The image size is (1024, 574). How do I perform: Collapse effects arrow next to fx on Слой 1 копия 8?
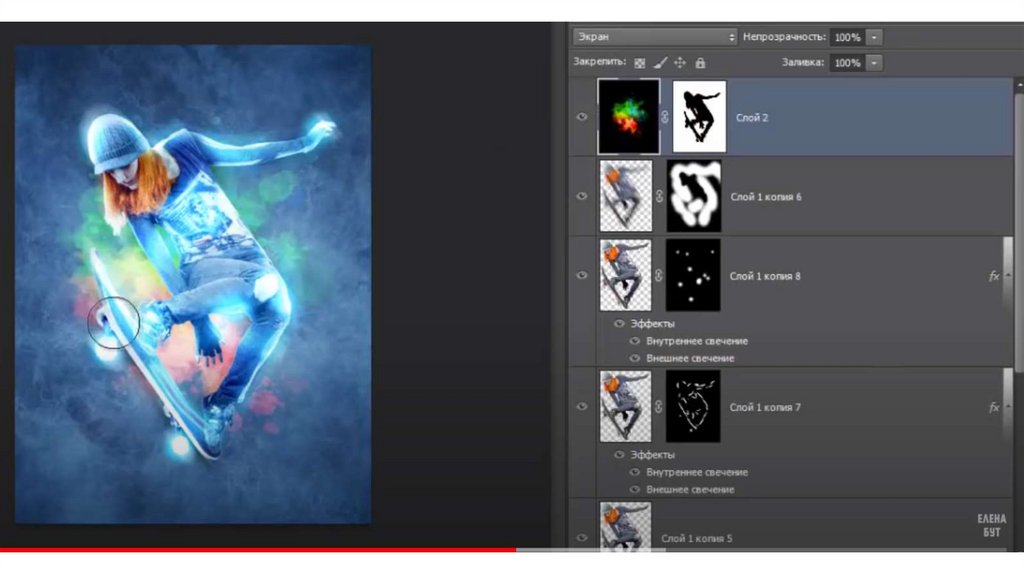[1008, 276]
